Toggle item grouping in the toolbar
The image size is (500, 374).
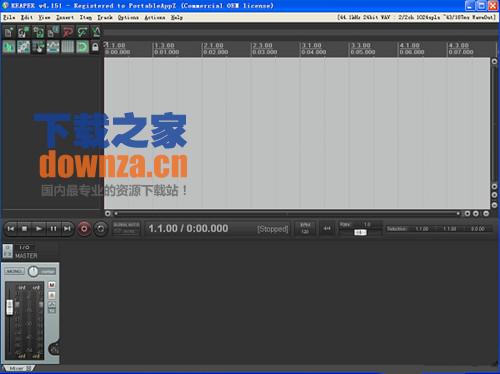pyautogui.click(x=23, y=47)
